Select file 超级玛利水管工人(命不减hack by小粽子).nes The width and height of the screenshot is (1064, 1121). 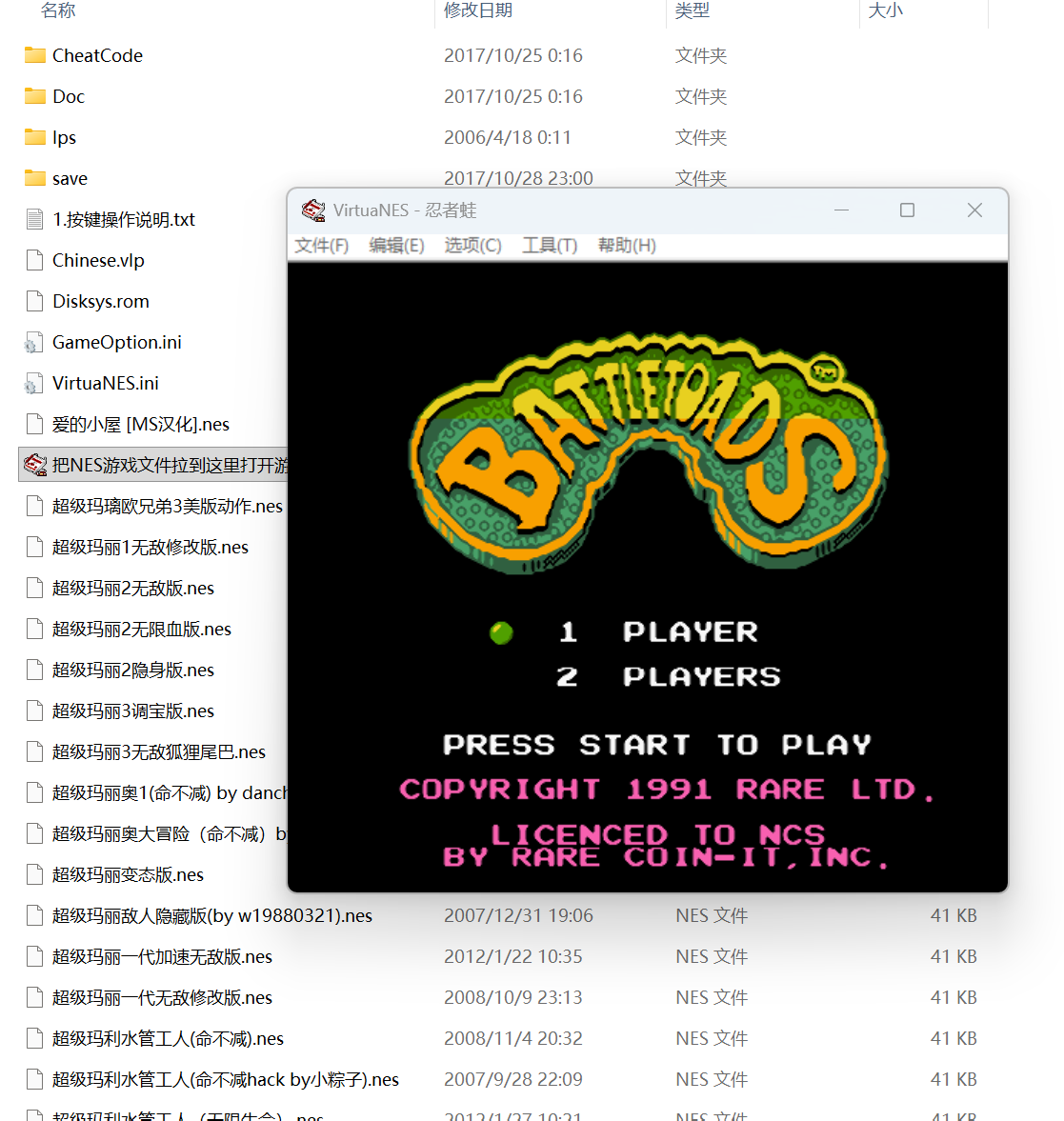point(225,1079)
